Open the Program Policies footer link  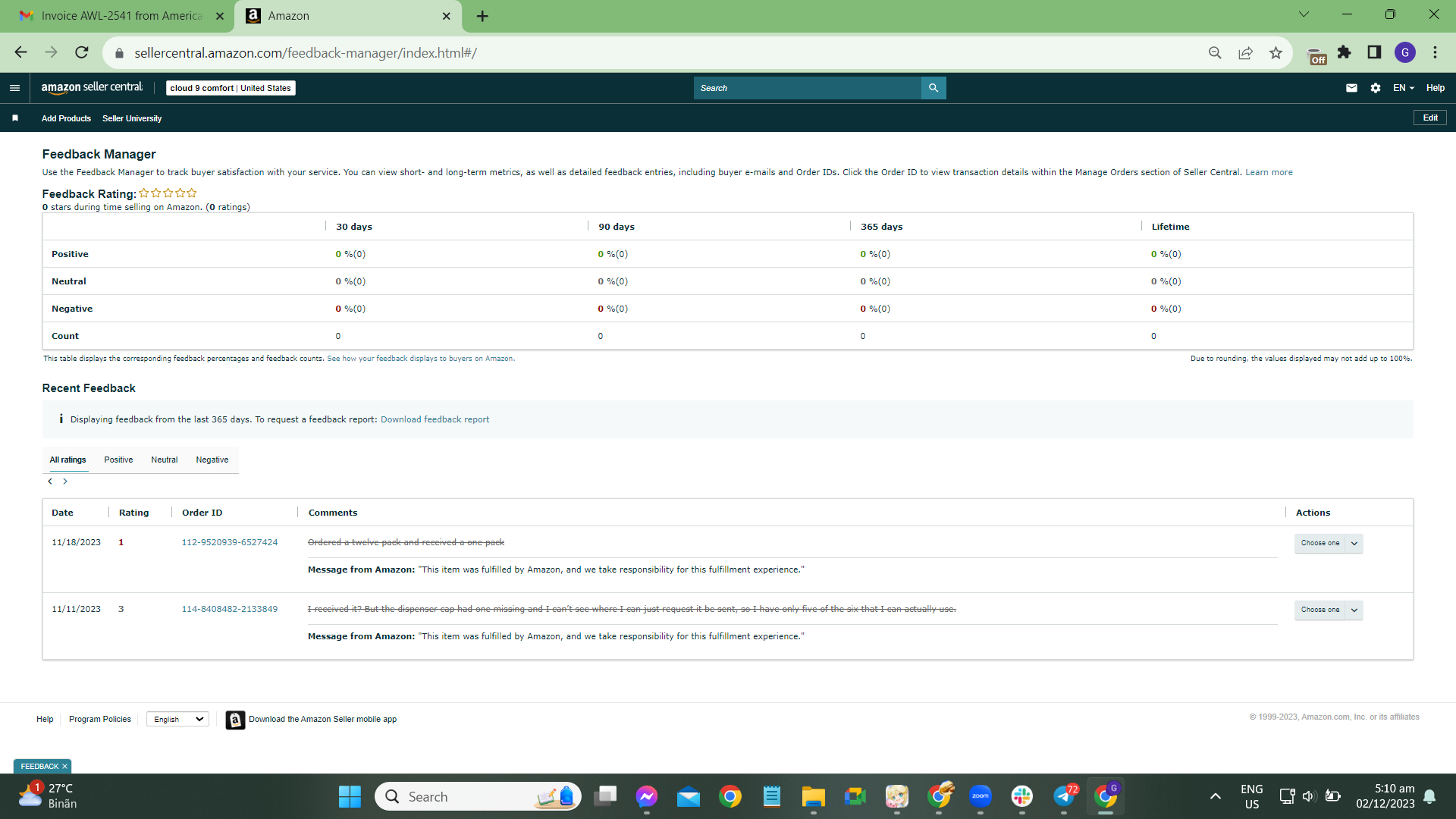click(x=100, y=719)
